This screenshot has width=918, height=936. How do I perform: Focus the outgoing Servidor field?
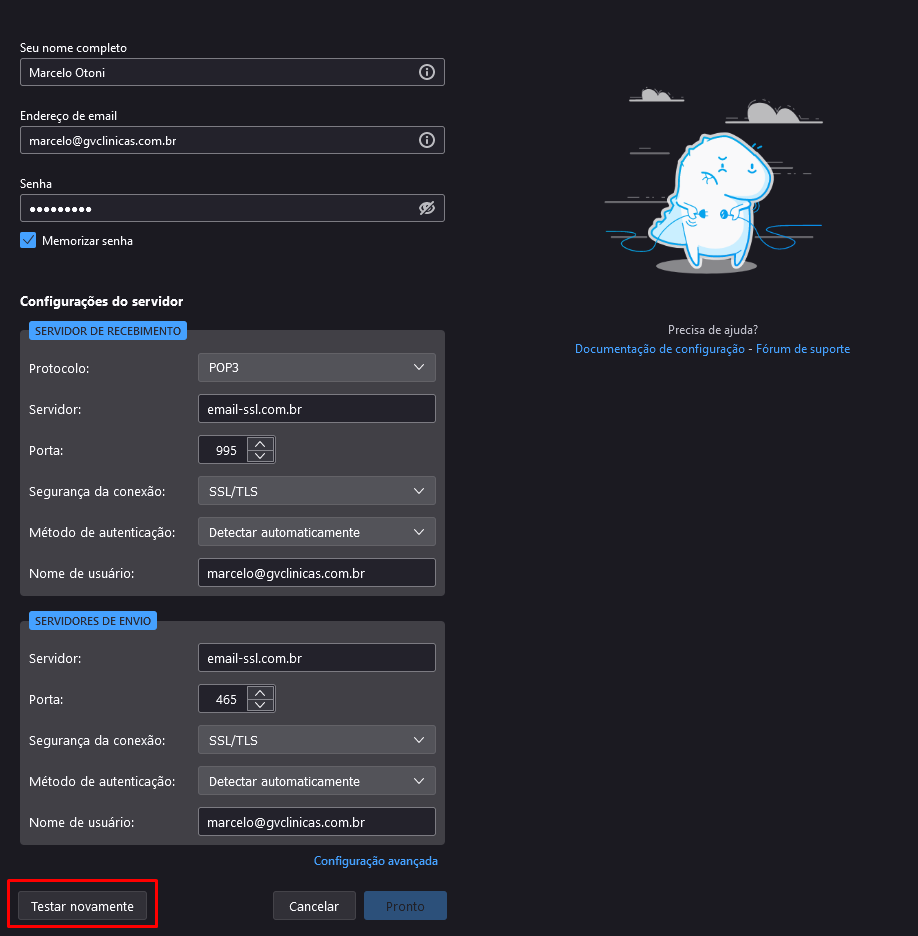click(316, 658)
